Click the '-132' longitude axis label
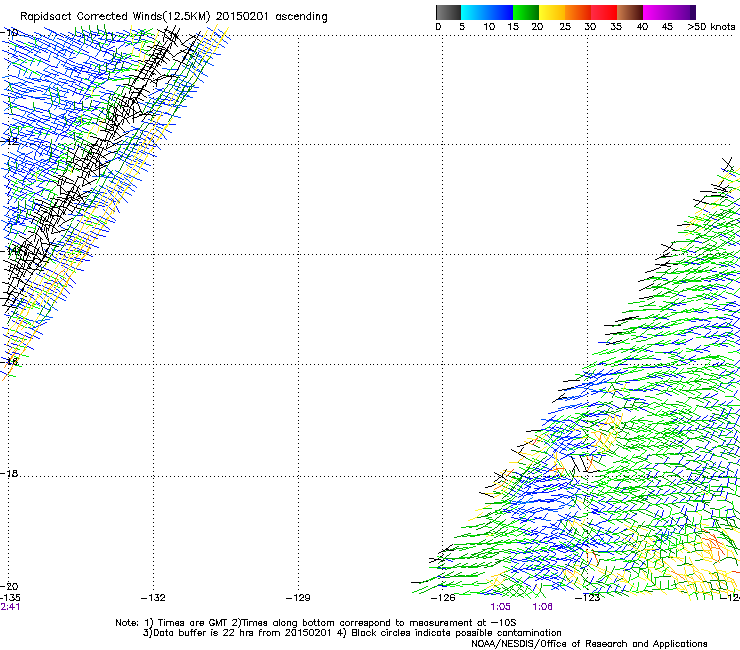Image resolution: width=740 pixels, height=650 pixels. [153, 598]
